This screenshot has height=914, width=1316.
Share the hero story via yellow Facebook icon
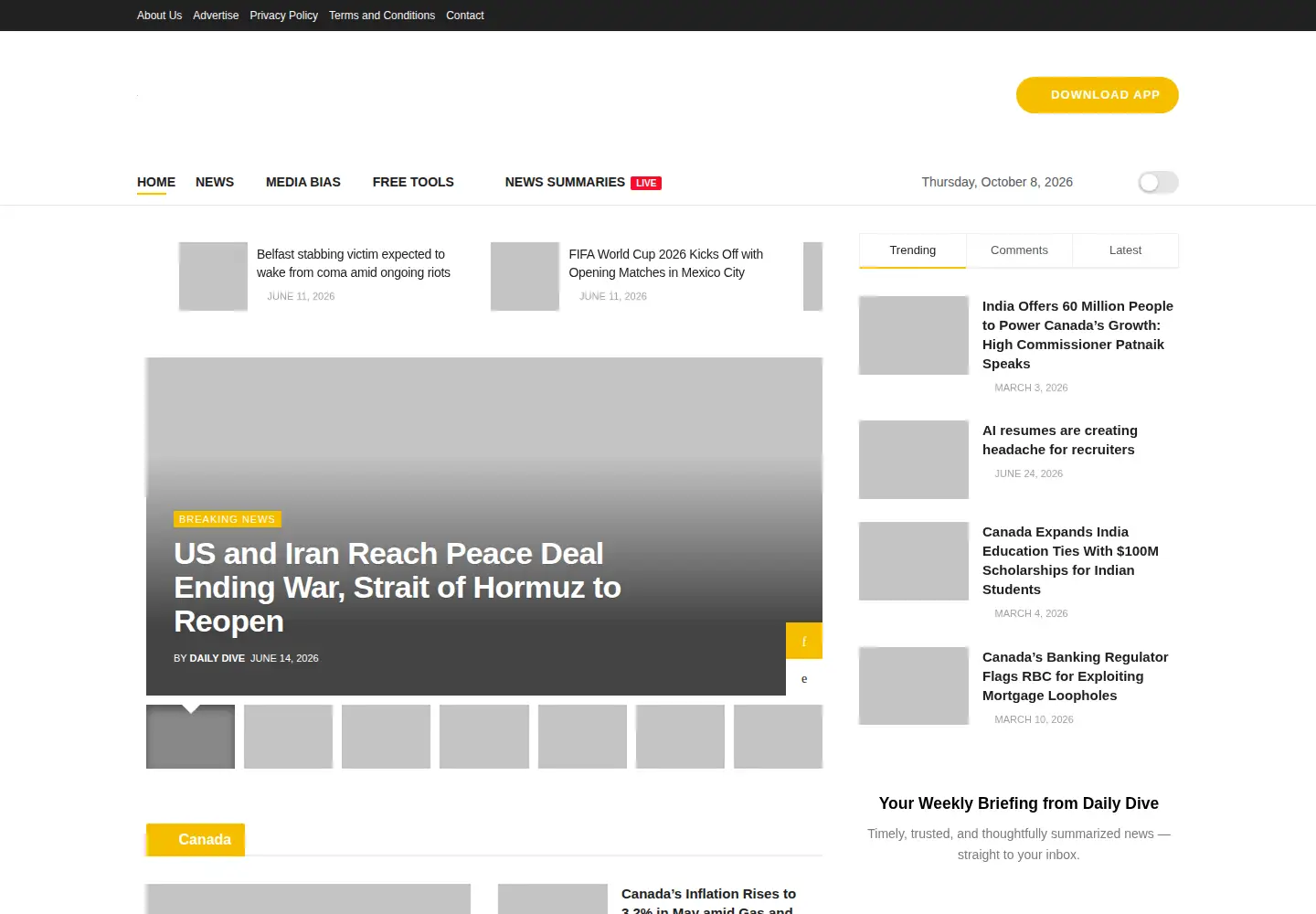[x=804, y=641]
